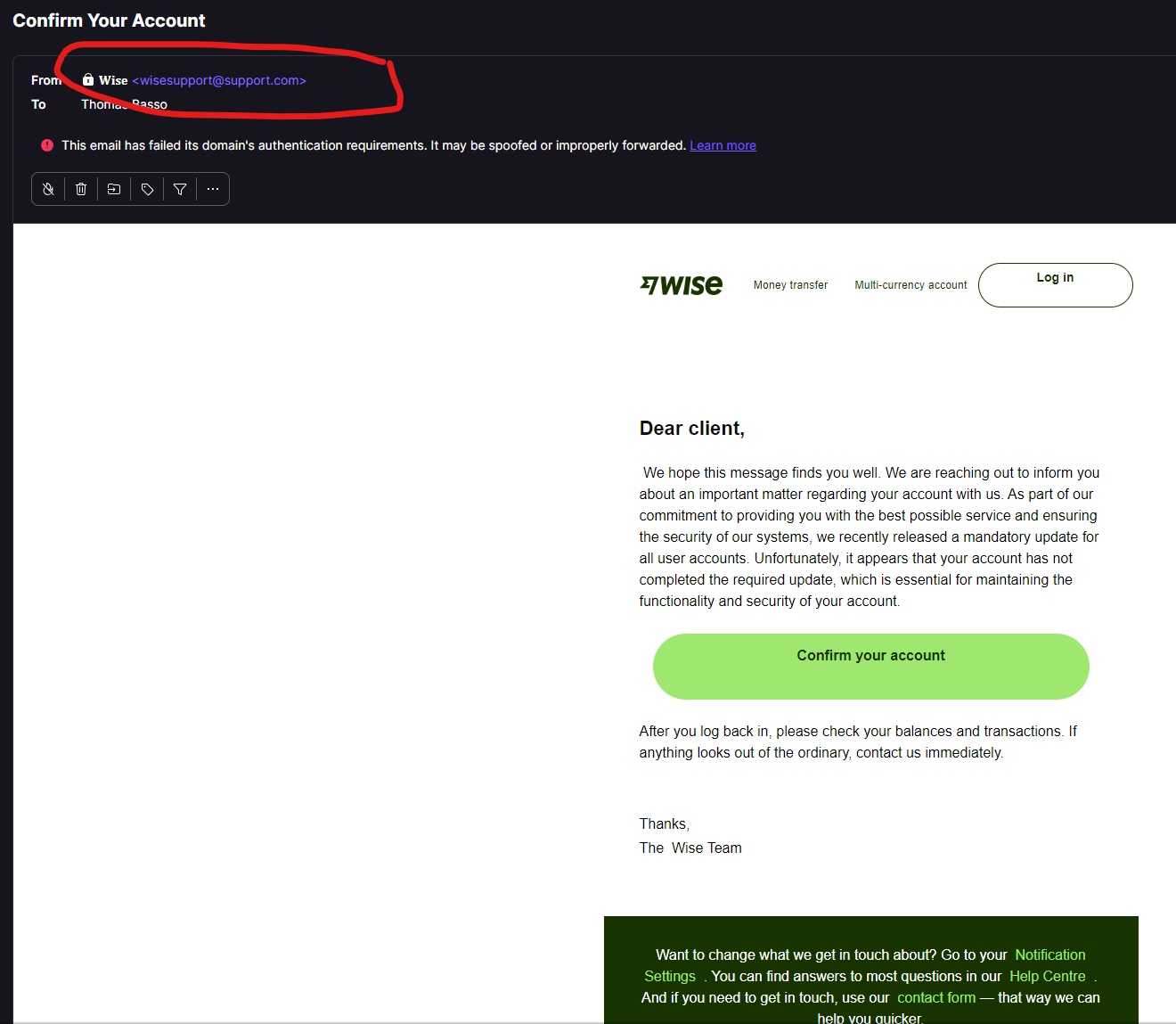Image resolution: width=1176 pixels, height=1024 pixels.
Task: Open the Label tag icon
Action: [x=147, y=189]
